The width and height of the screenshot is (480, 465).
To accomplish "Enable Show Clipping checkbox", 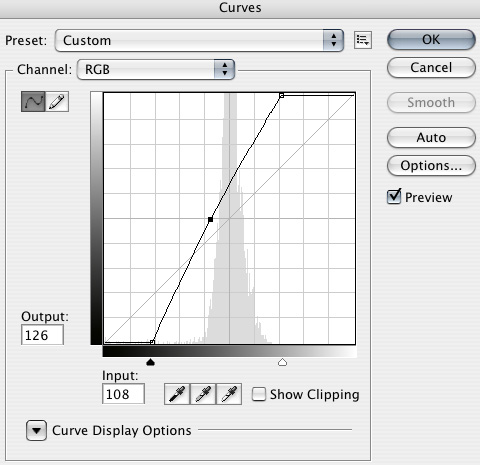I will pos(259,394).
